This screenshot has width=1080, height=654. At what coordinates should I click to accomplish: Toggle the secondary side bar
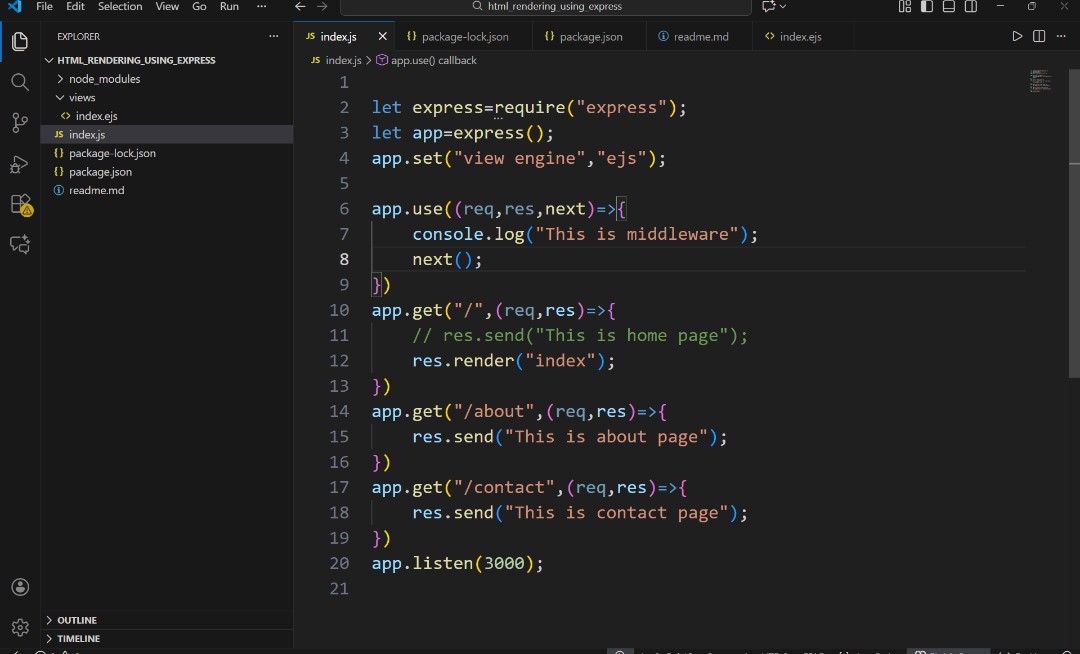970,6
